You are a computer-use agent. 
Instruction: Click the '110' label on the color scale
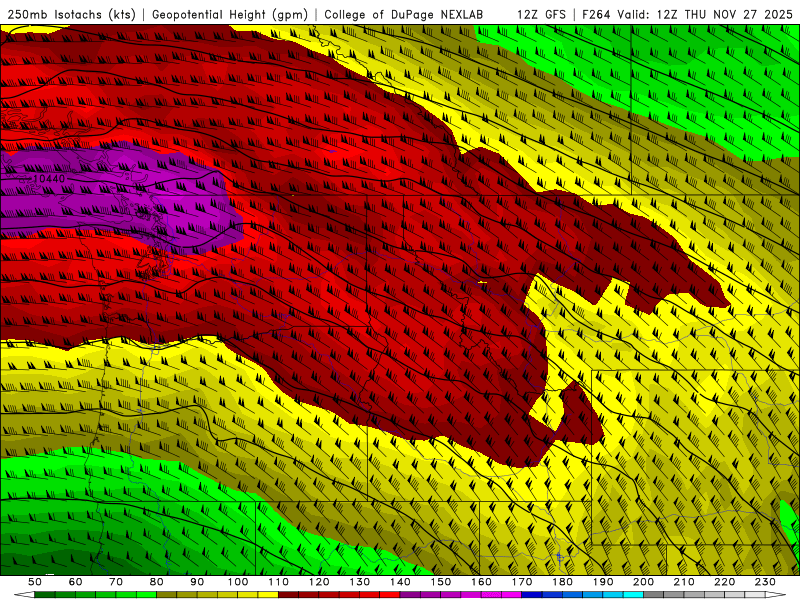278,582
